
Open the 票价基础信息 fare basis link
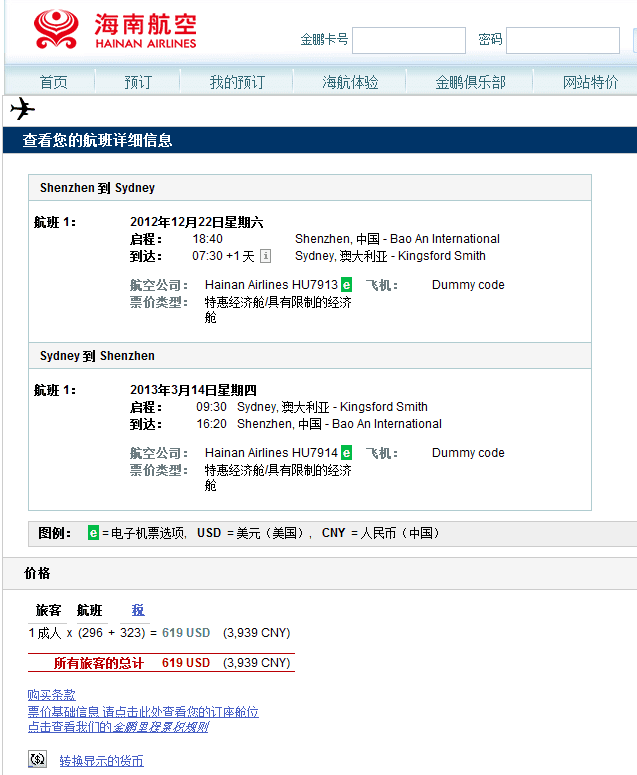(143, 712)
